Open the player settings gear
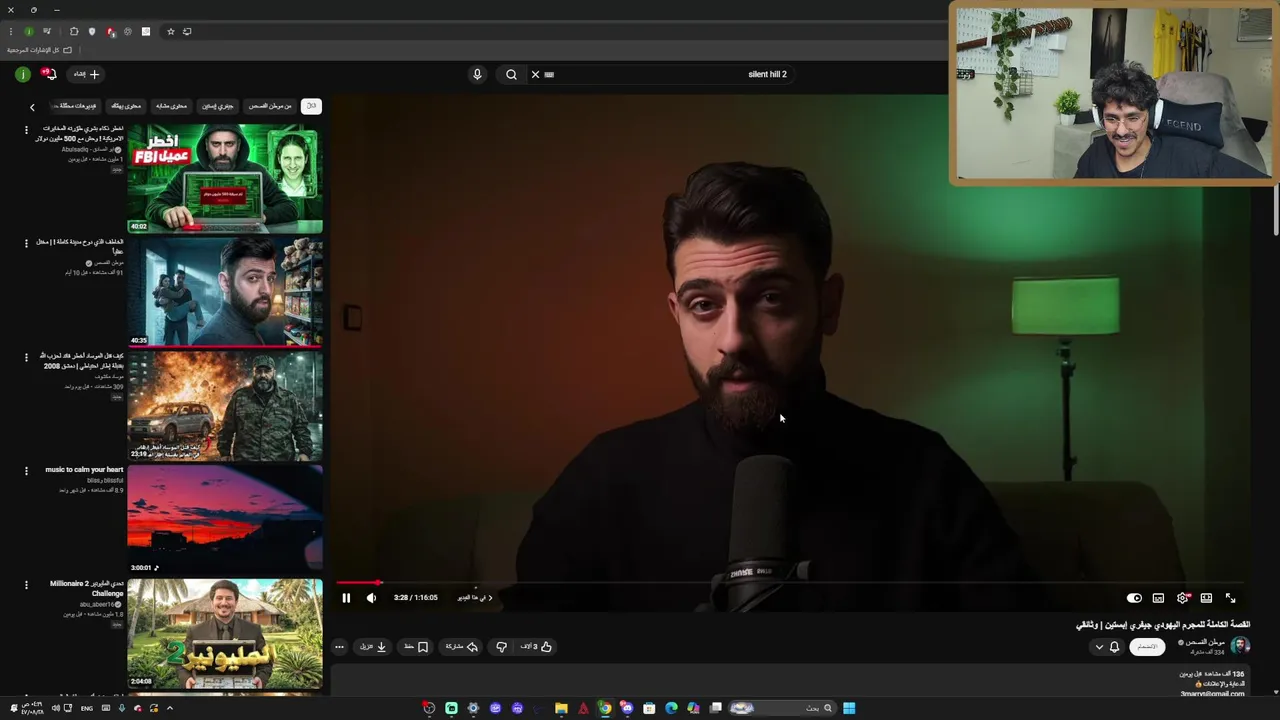The height and width of the screenshot is (720, 1280). 1182,598
